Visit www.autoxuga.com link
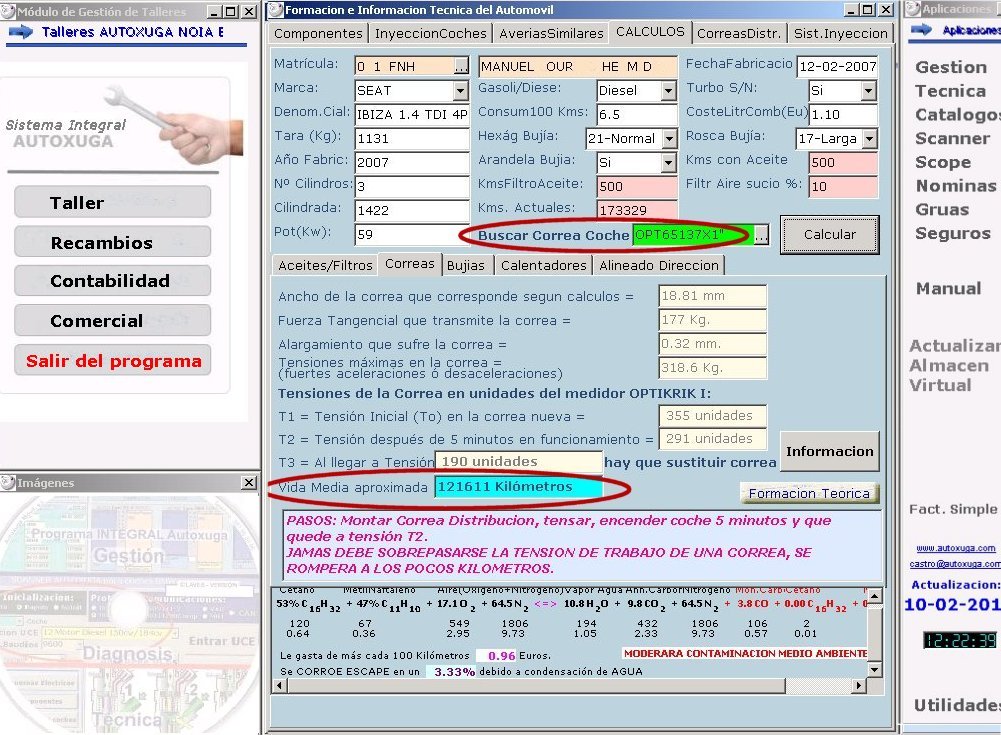The height and width of the screenshot is (735, 1001). pos(955,548)
